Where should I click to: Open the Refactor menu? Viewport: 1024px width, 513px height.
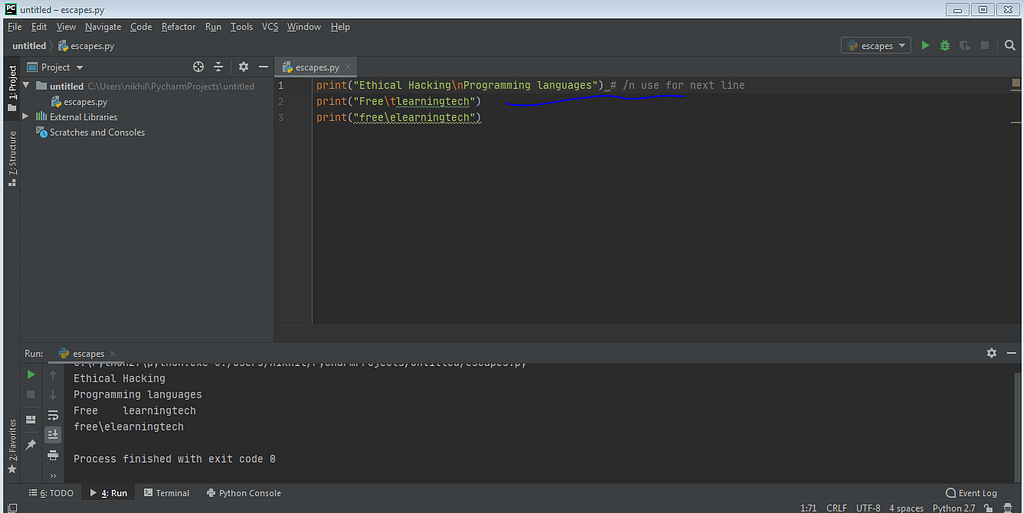click(178, 27)
